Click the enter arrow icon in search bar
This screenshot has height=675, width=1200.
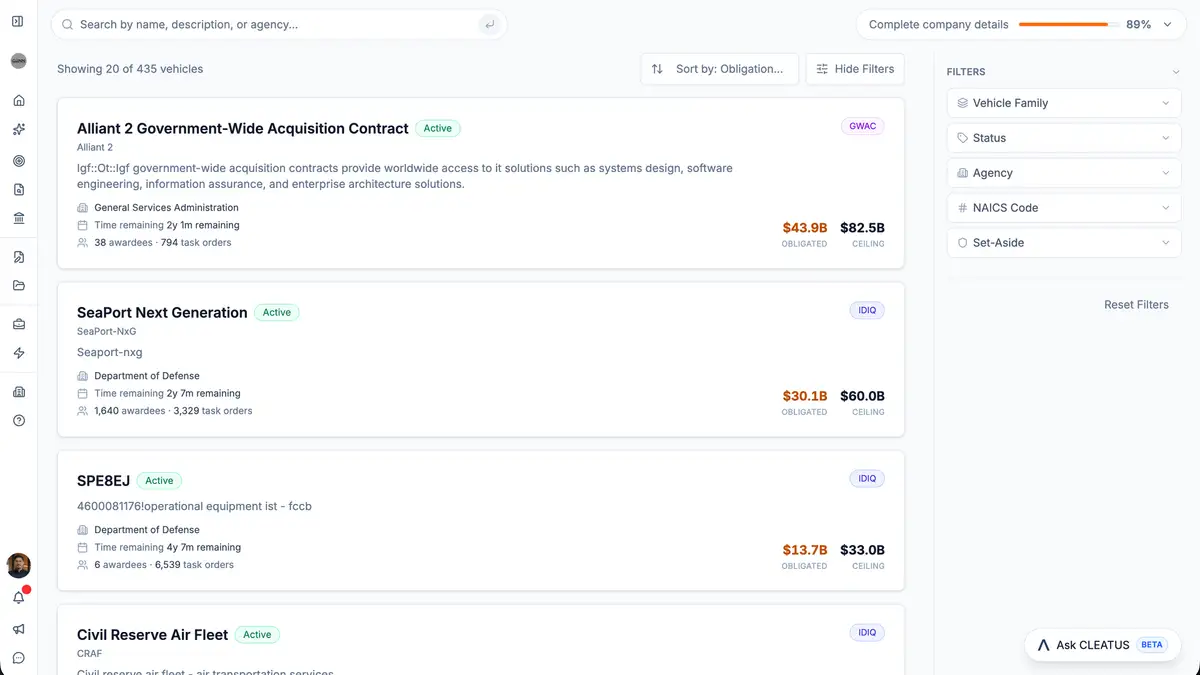(x=489, y=24)
